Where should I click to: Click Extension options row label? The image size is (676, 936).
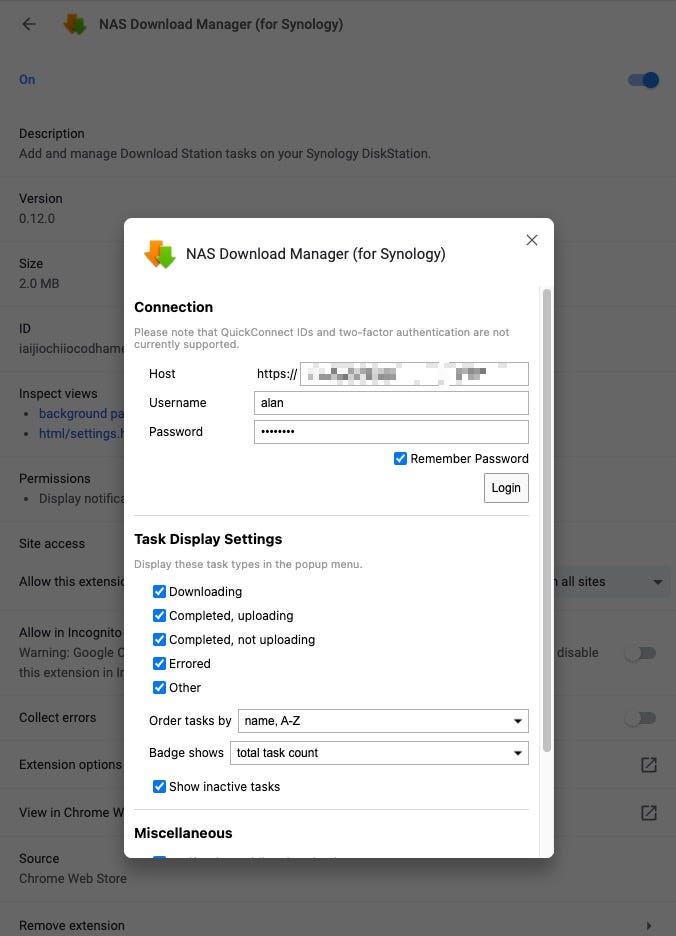(x=70, y=765)
